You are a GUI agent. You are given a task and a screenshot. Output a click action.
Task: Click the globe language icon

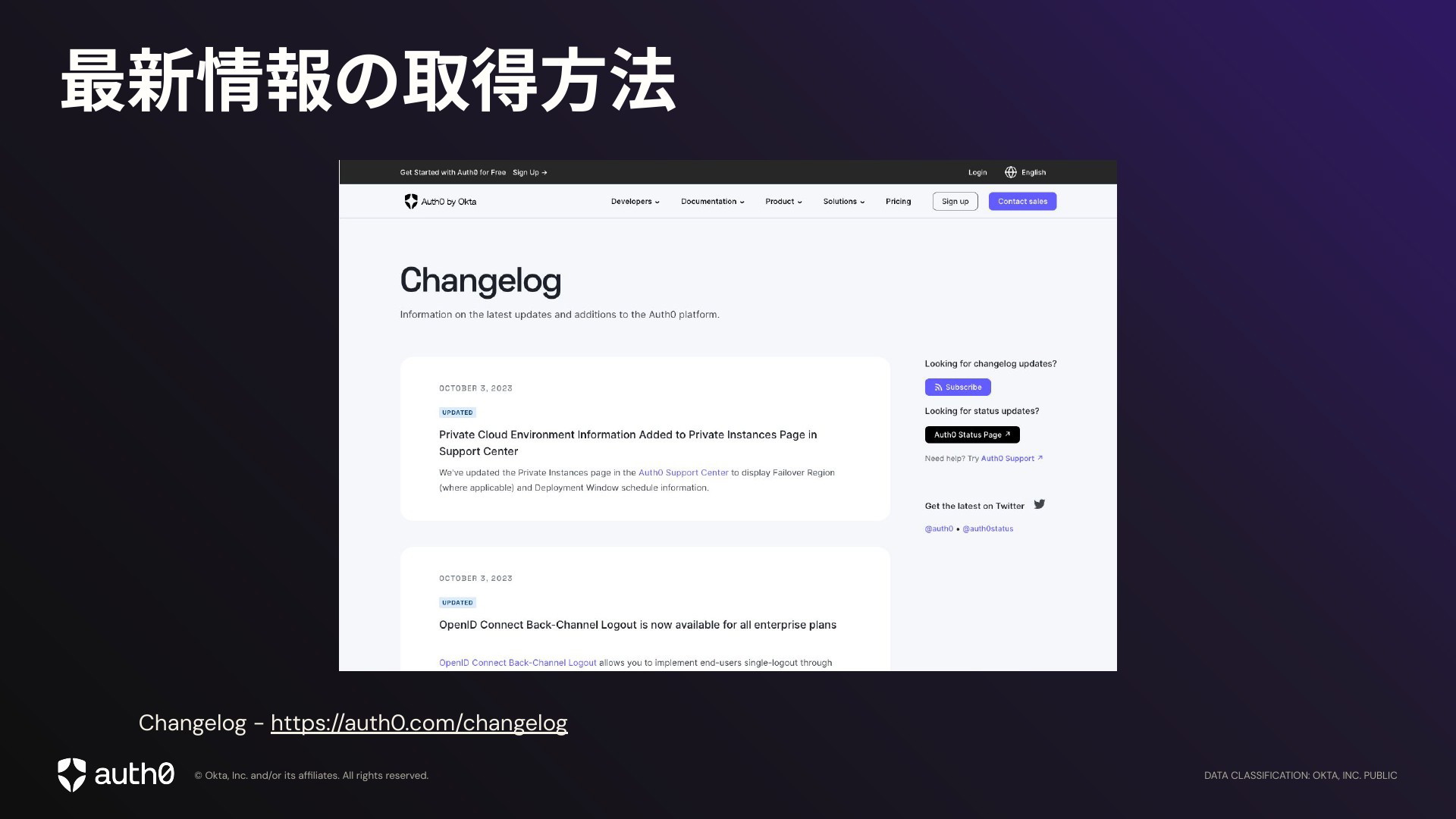point(1011,172)
